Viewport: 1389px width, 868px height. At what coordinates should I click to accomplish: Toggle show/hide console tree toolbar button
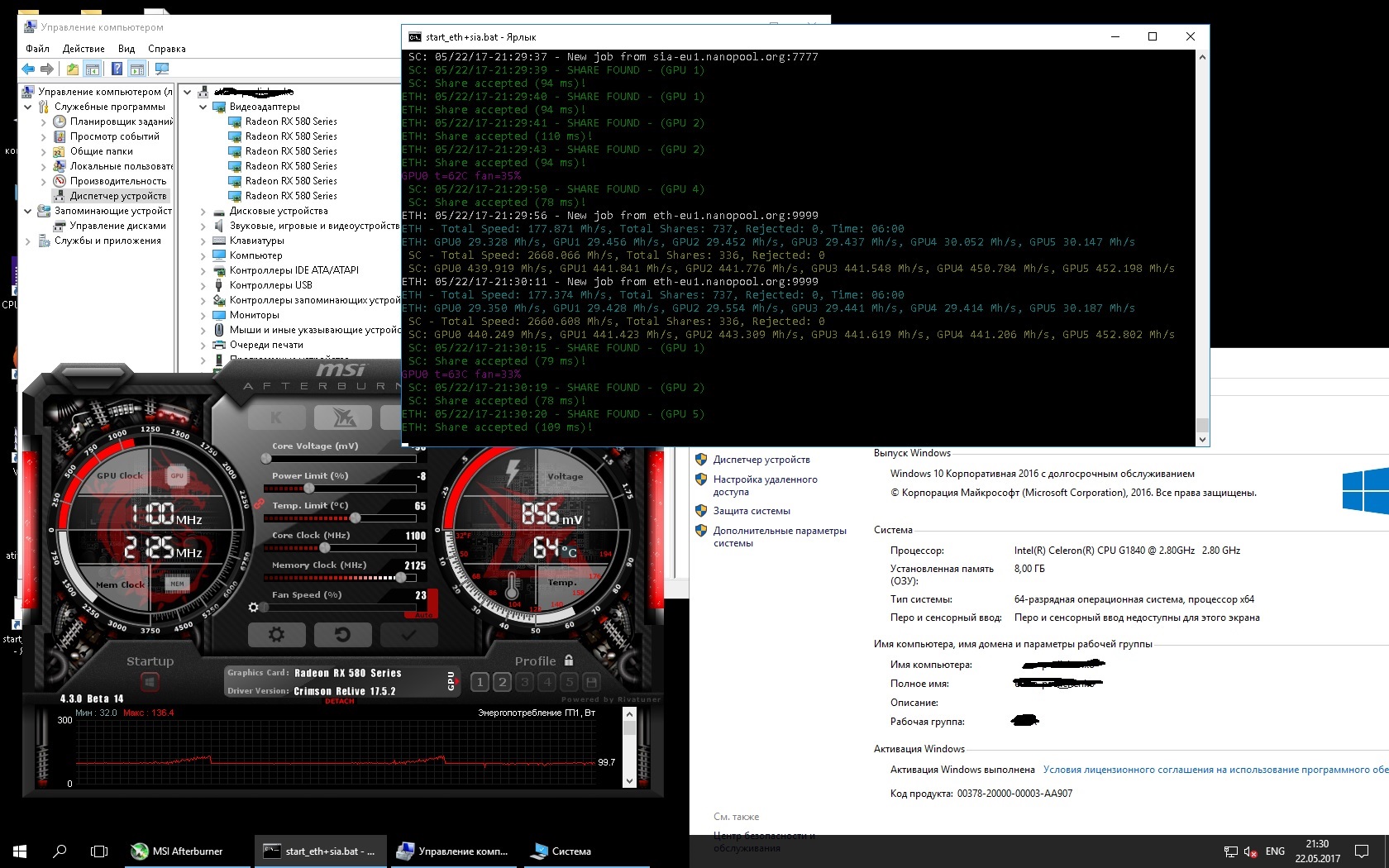pos(93,69)
